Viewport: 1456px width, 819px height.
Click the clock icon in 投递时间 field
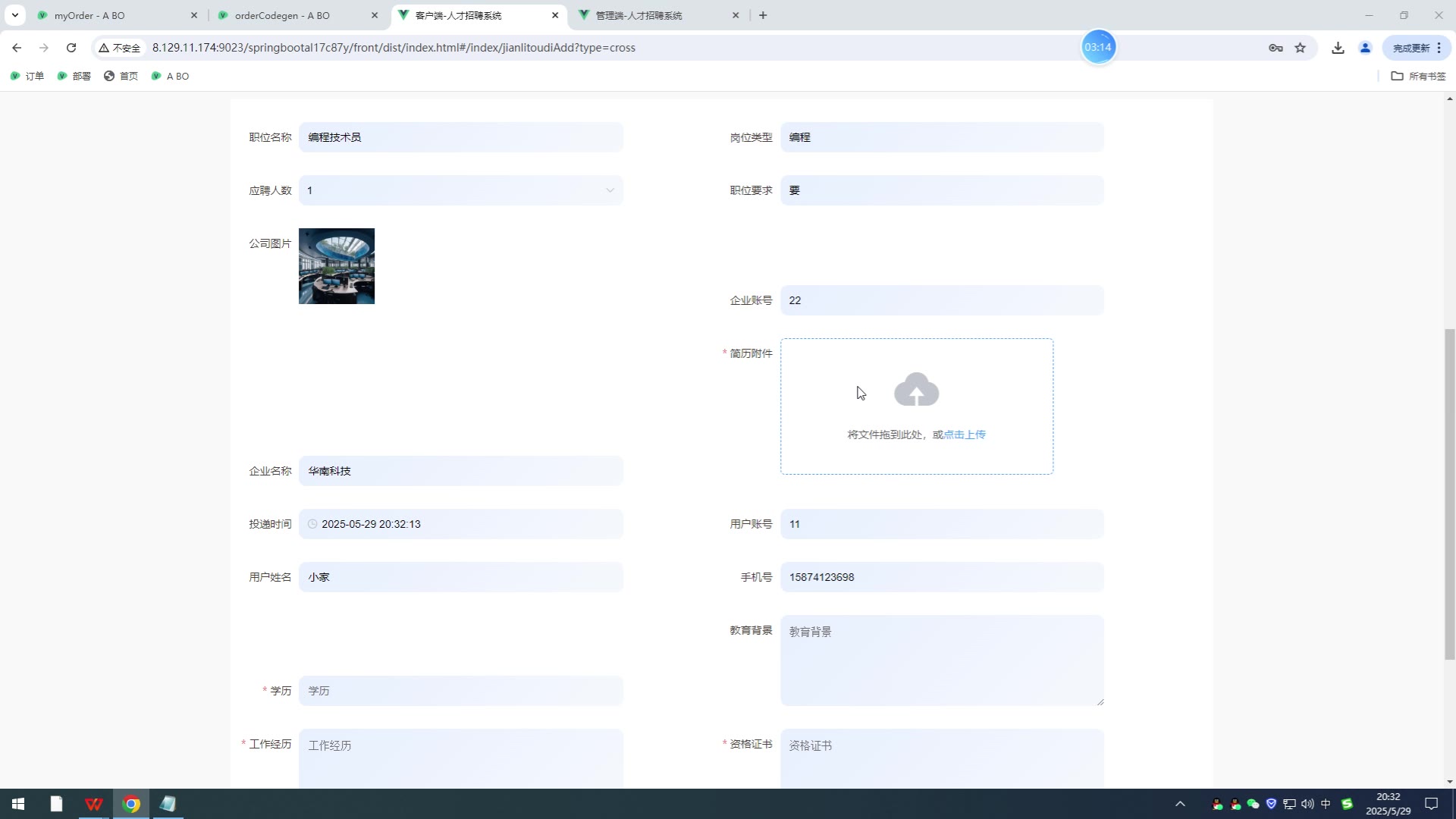coord(312,524)
